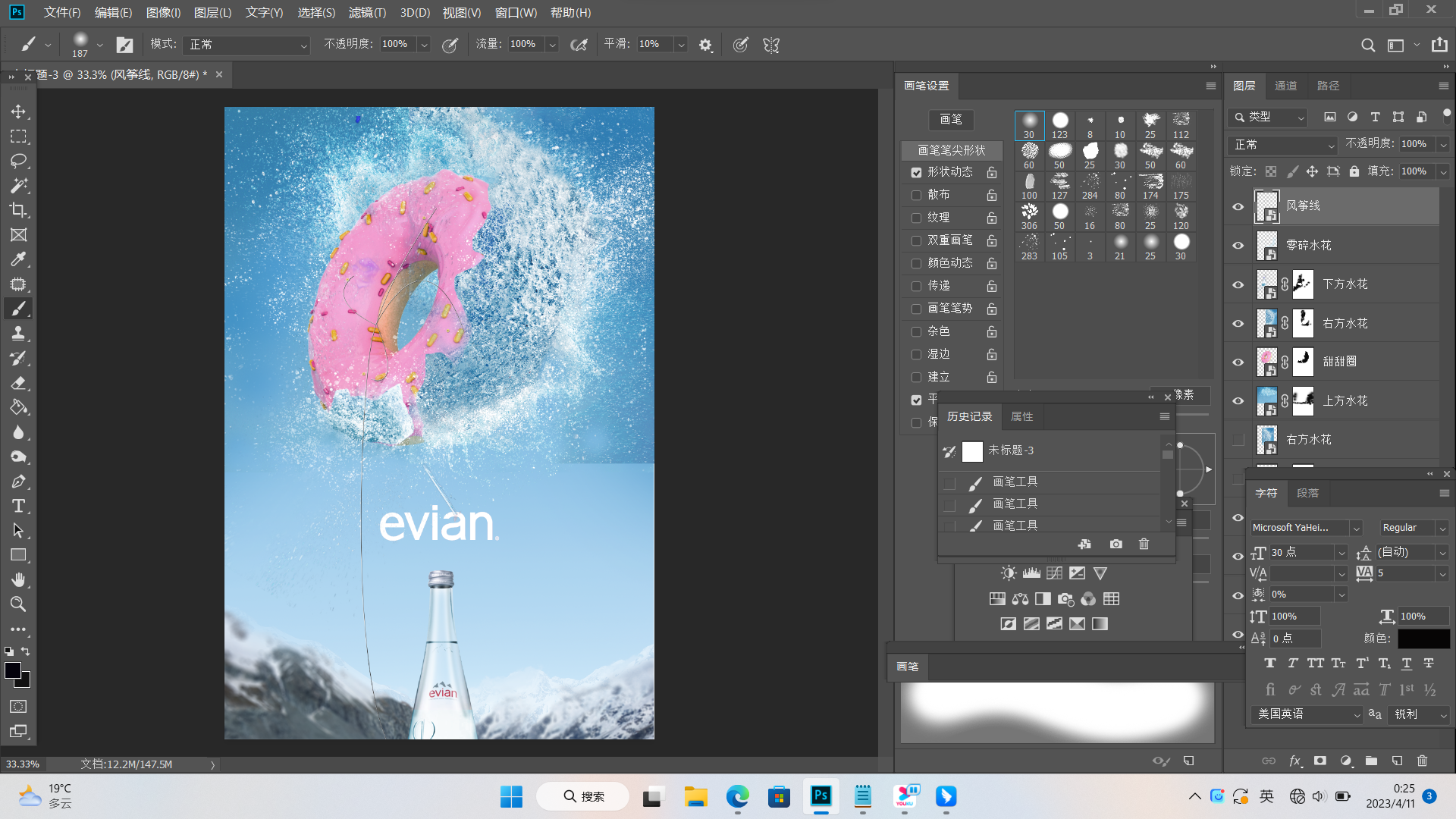The width and height of the screenshot is (1456, 819).
Task: Open 滤镜(T) menu
Action: pos(367,13)
